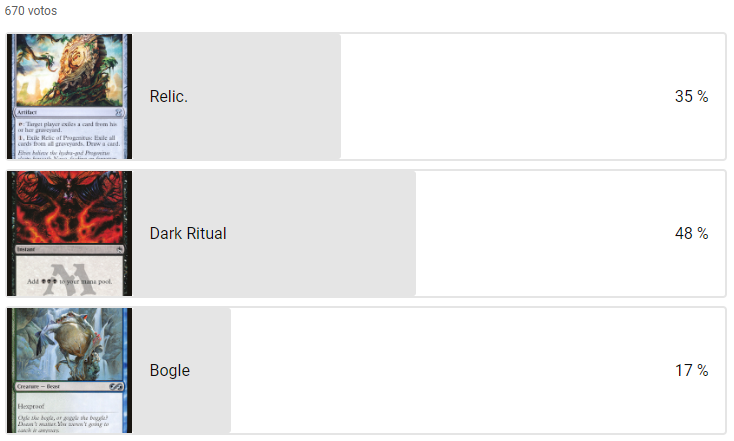Screen dimensions: 734x441
Task: Click the 17 % result value
Action: tap(691, 371)
